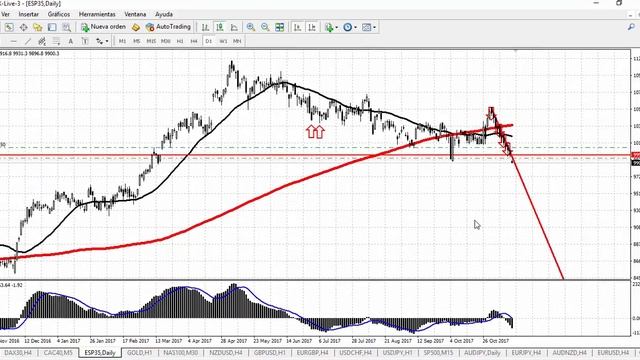Switch to the EURJPY,H4 chart tab
The width and height of the screenshot is (640, 360).
pyautogui.click(x=526, y=352)
